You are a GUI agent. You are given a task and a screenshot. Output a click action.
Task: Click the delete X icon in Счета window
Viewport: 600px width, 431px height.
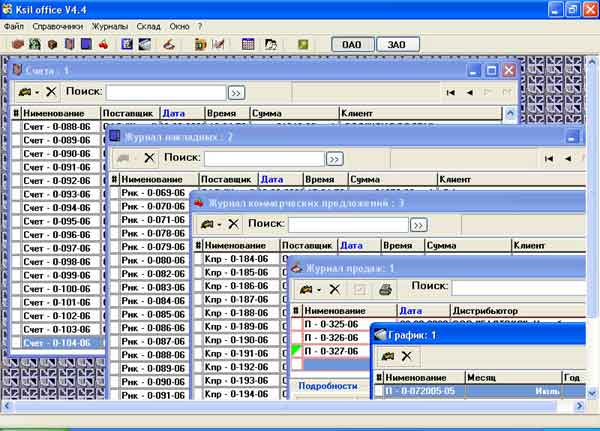click(x=51, y=92)
